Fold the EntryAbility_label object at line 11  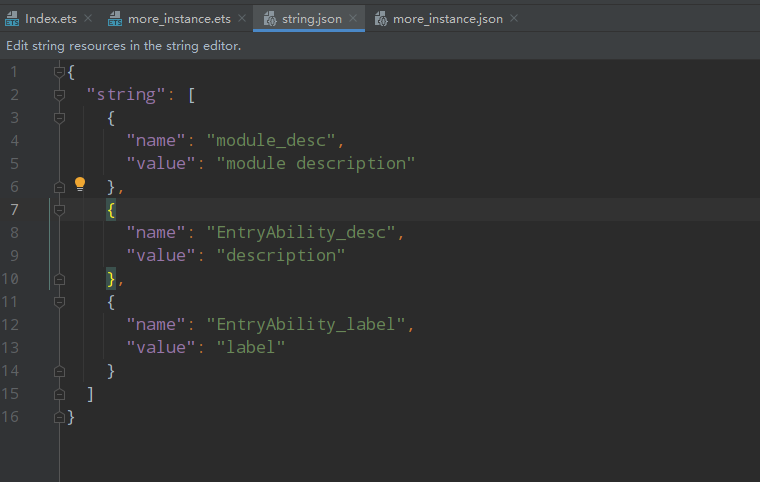[59, 301]
